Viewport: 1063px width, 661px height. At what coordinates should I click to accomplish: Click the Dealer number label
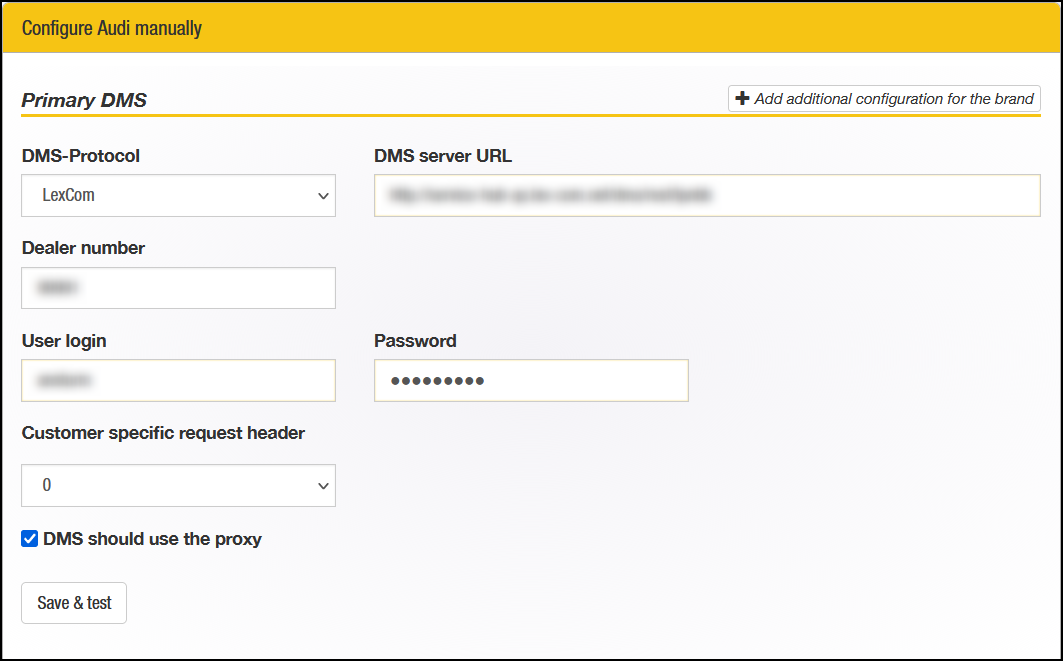83,248
